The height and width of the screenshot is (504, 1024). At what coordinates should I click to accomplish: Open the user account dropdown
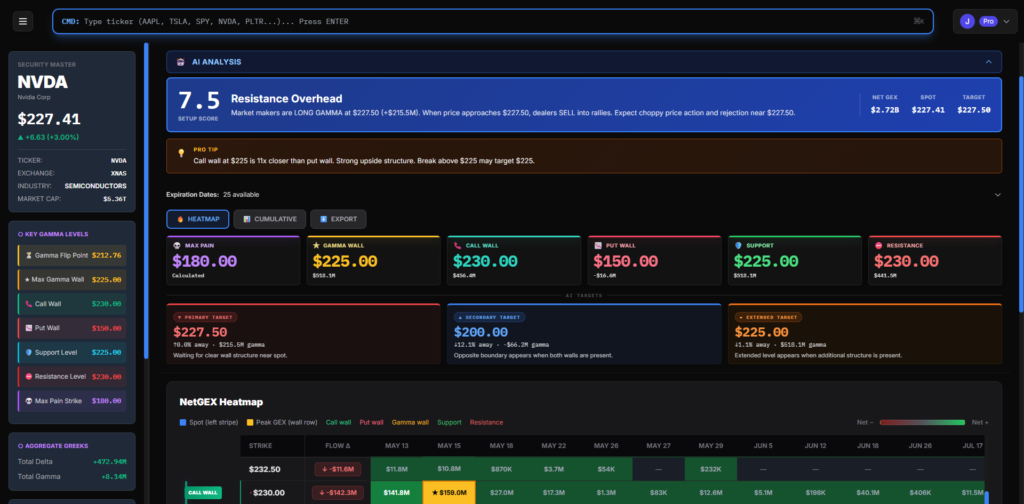point(985,22)
